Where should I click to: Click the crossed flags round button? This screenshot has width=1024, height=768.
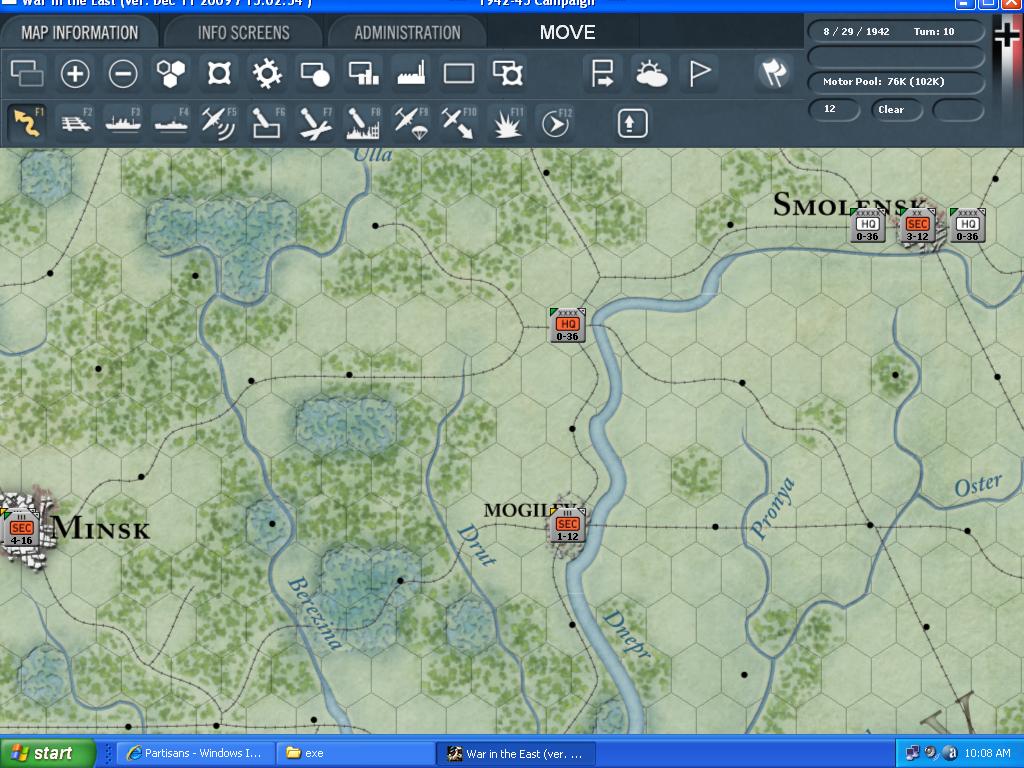[x=773, y=72]
